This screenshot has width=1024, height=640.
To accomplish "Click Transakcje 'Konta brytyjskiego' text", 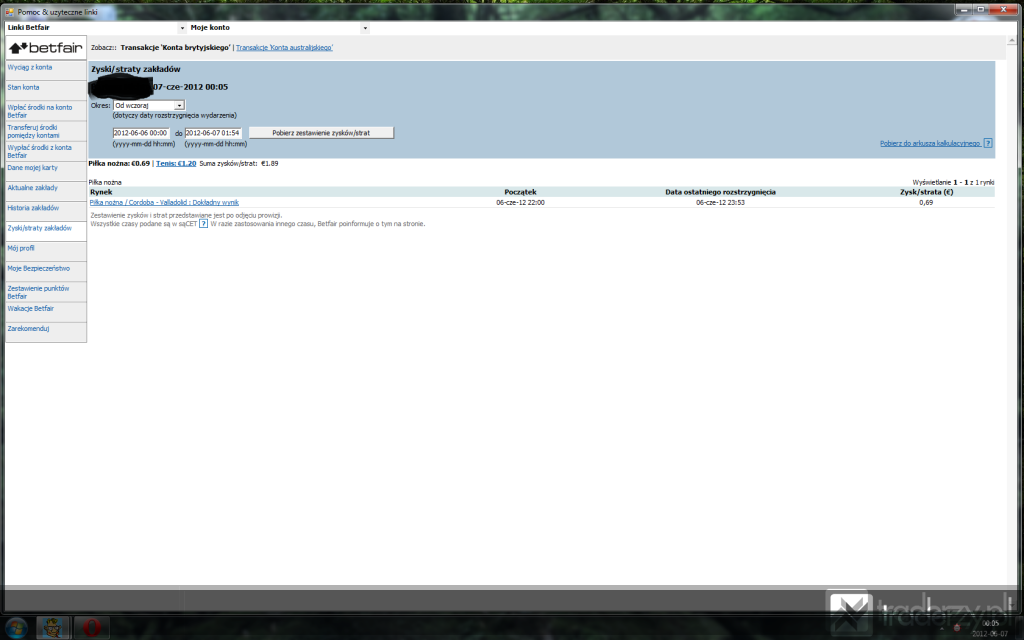I will tap(175, 48).
